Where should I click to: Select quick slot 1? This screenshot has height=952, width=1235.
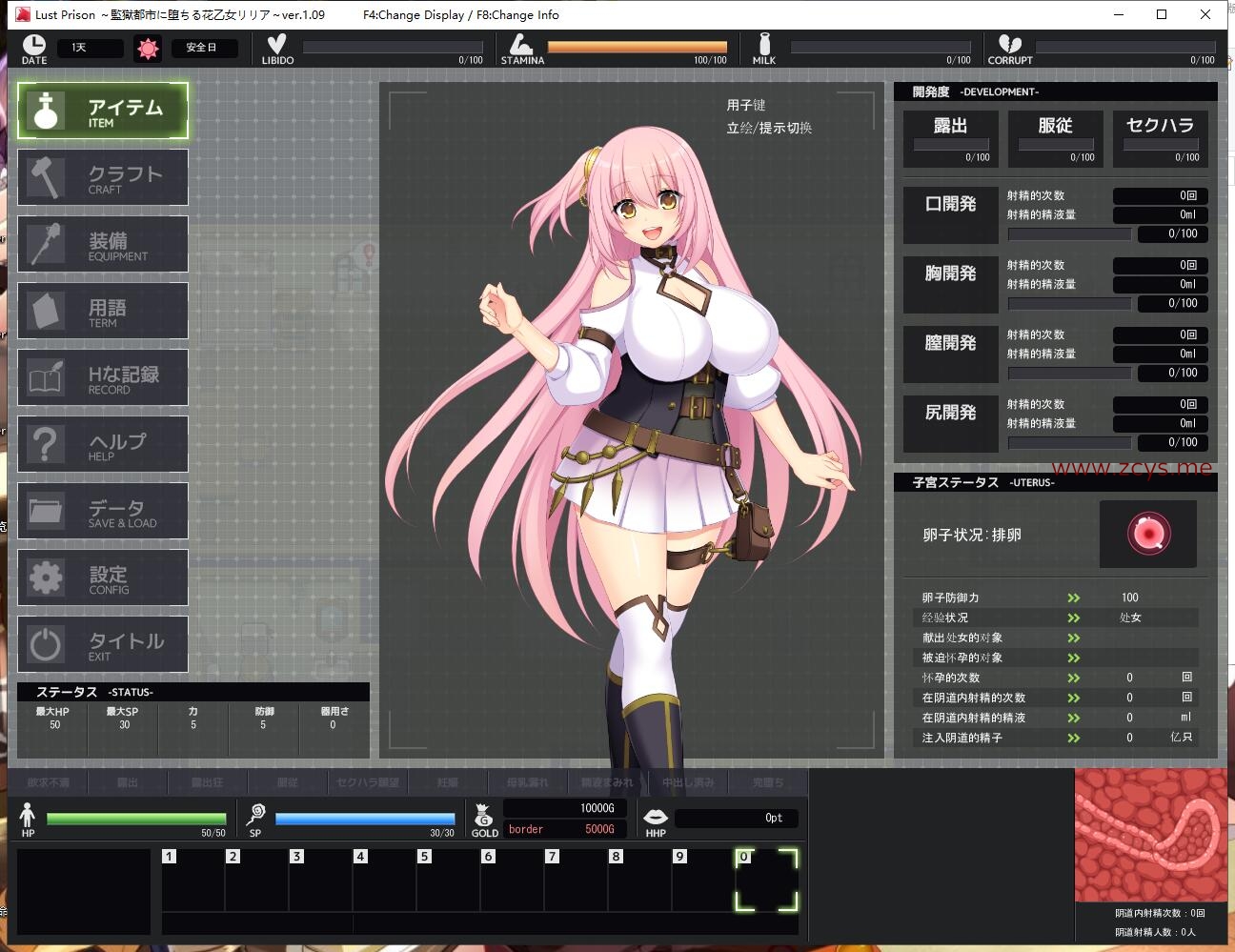193,880
